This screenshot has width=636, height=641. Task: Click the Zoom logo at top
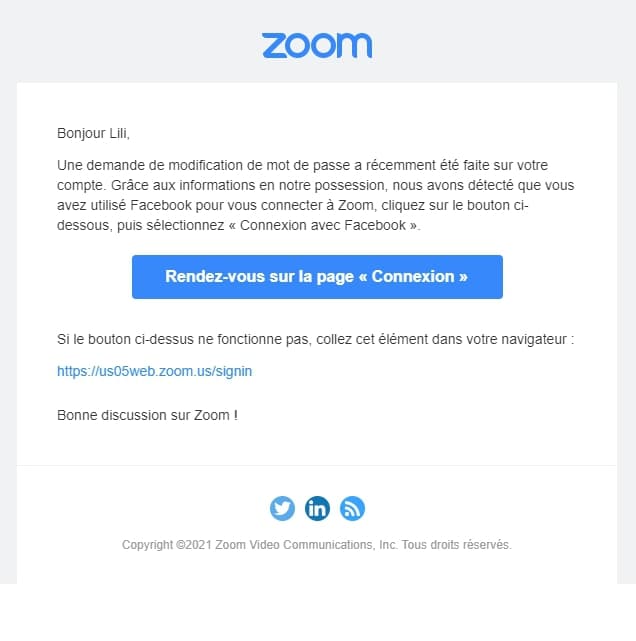[316, 45]
